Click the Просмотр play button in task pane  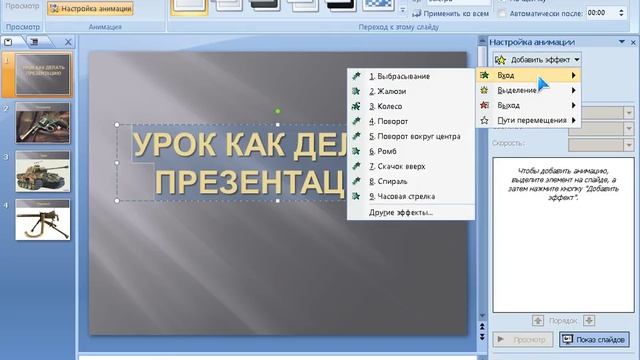pos(523,340)
